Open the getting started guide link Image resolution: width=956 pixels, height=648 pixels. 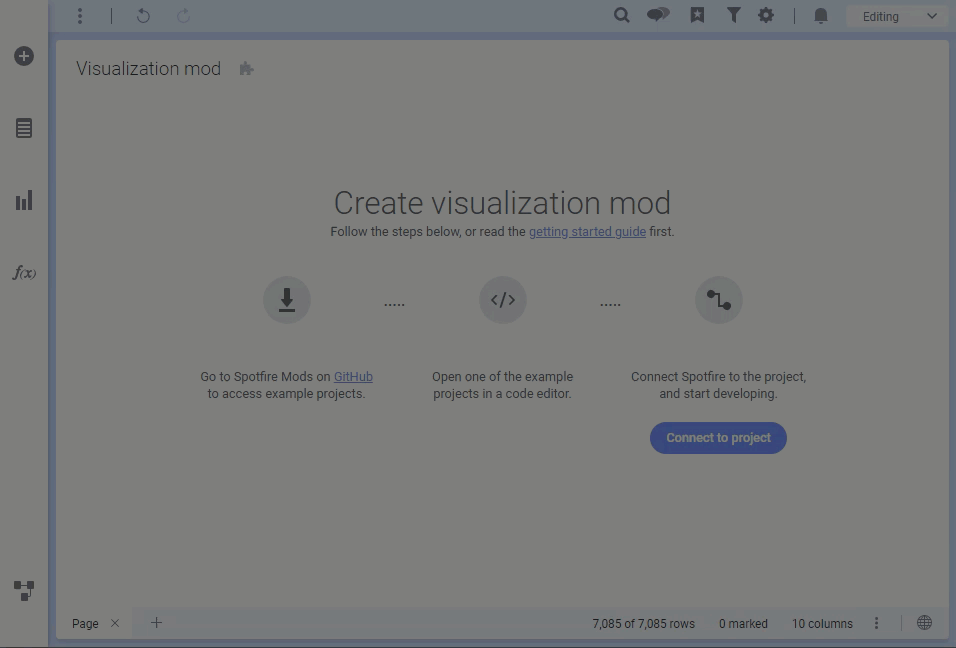(x=587, y=232)
